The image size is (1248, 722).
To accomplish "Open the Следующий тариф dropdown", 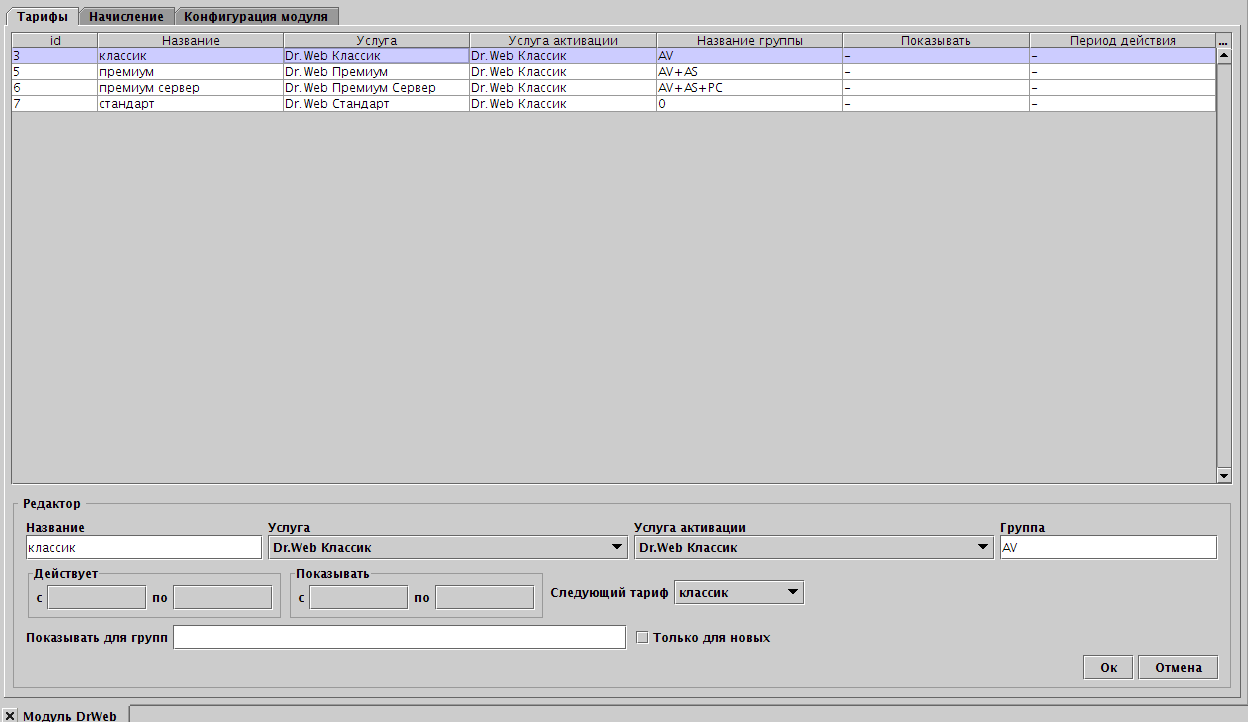I will 739,593.
